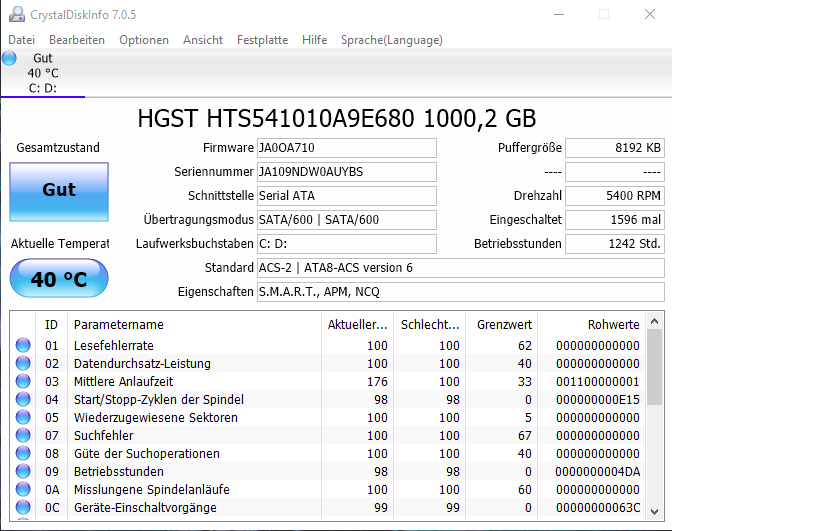Select the Gut 40 °C C: D: disk tab
This screenshot has height=531, width=819.
pyautogui.click(x=43, y=73)
